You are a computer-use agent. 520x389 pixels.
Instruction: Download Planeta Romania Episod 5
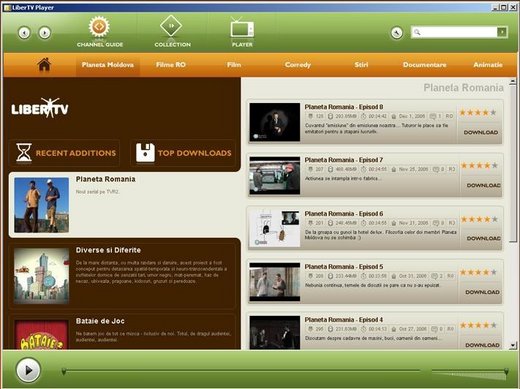[x=482, y=292]
